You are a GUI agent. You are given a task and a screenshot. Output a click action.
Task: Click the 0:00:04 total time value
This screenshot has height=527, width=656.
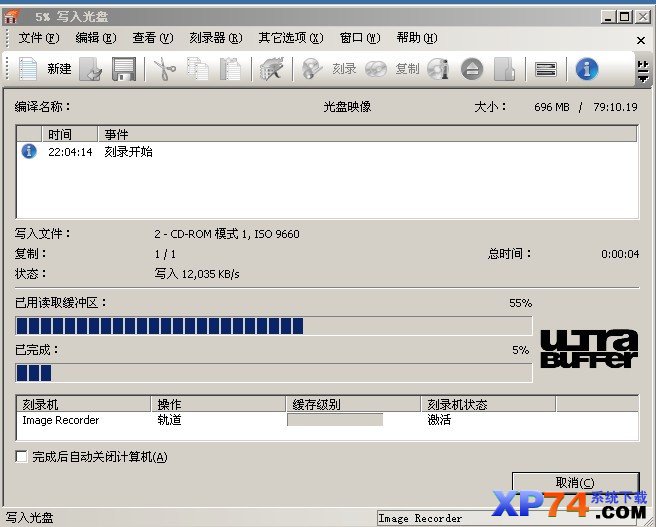pyautogui.click(x=620, y=254)
